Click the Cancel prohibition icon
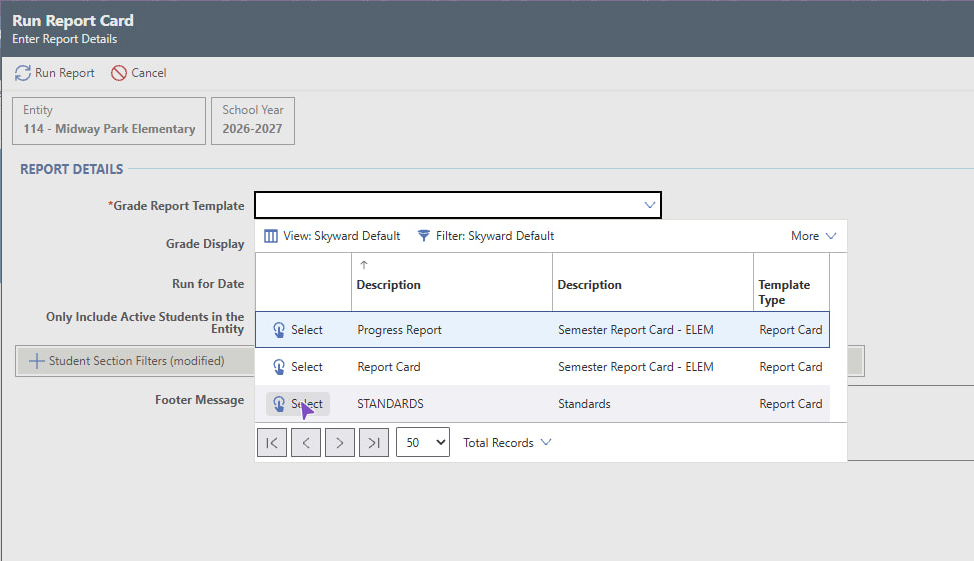Screen dimensions: 974x561 (119, 73)
